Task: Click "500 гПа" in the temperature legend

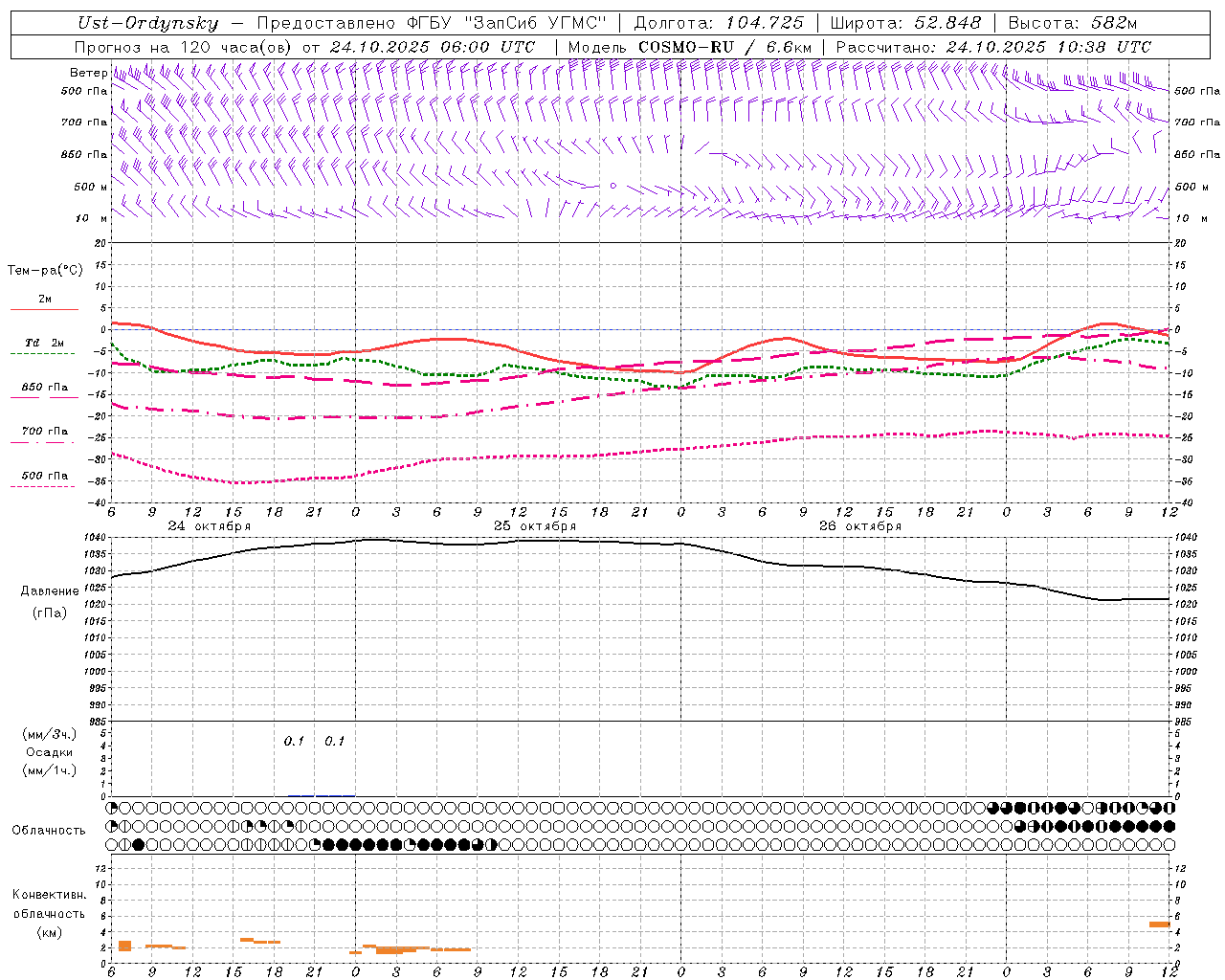Action: click(45, 476)
